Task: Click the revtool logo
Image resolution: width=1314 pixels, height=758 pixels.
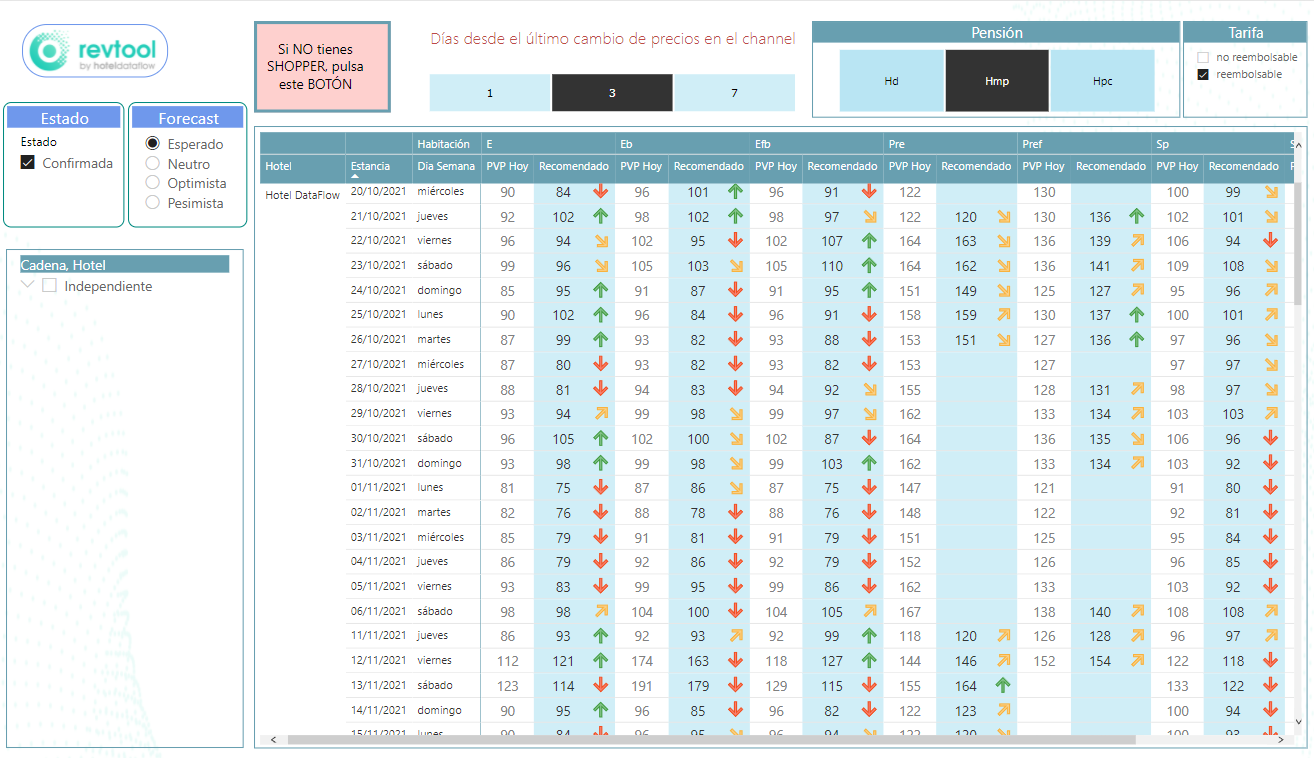Action: tap(95, 51)
